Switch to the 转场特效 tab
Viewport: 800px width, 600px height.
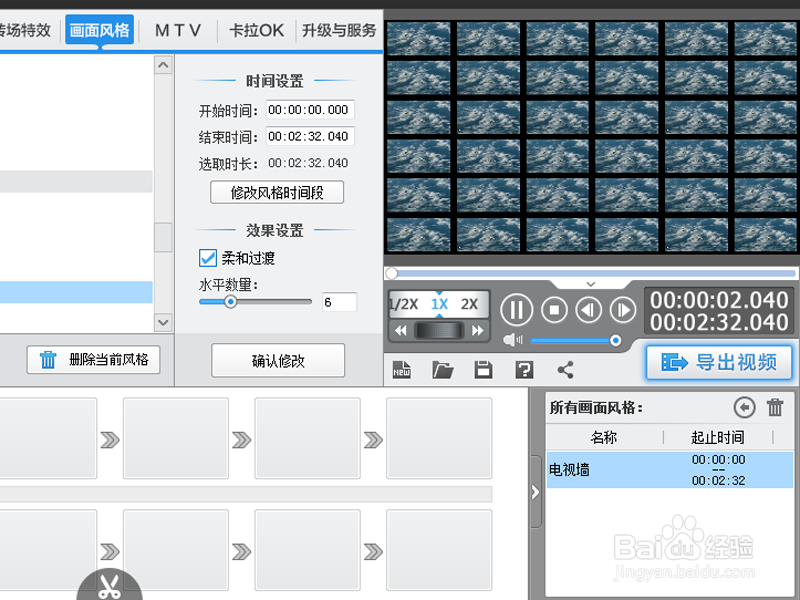(26, 30)
